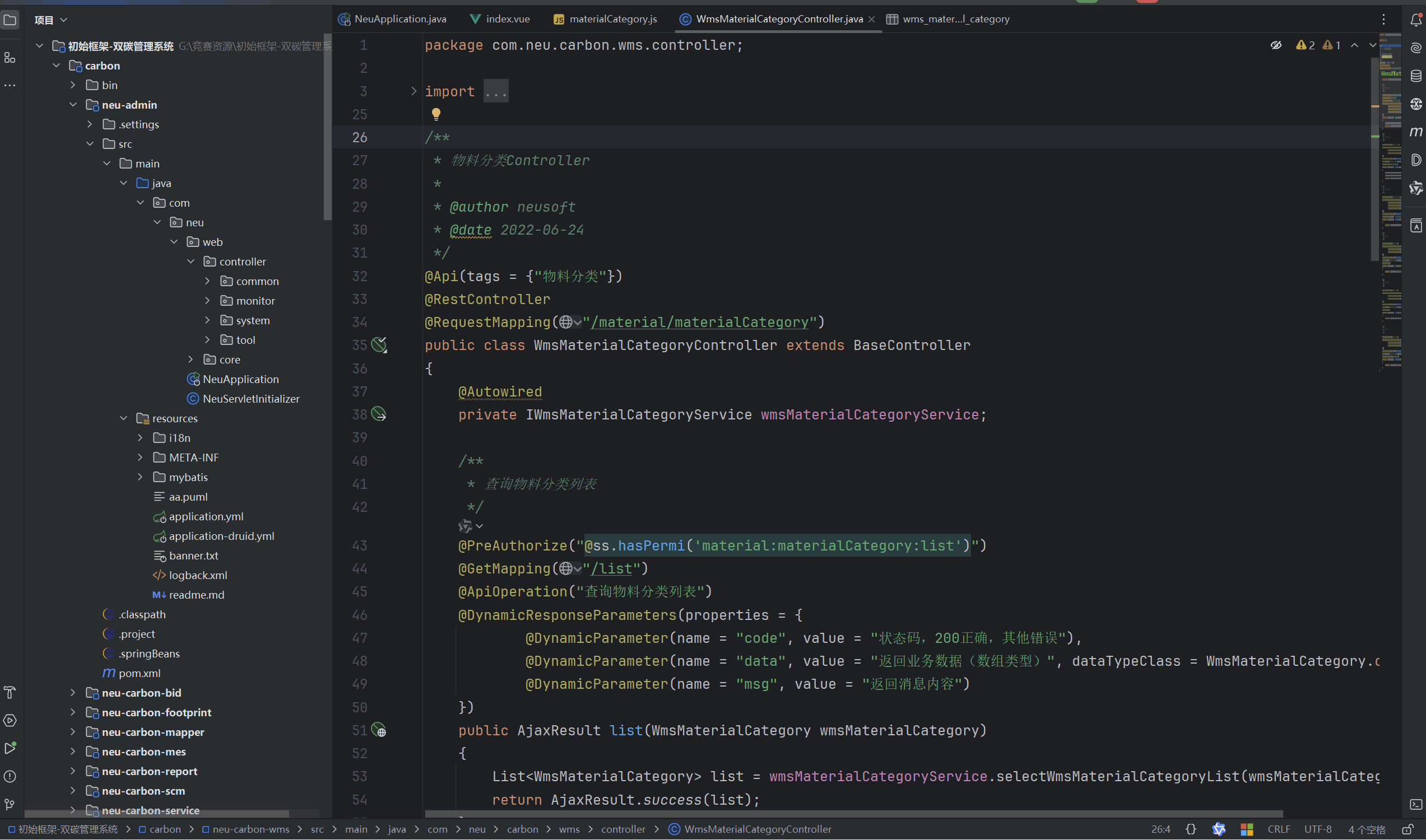Open the Terminal tool window icon

1415,804
